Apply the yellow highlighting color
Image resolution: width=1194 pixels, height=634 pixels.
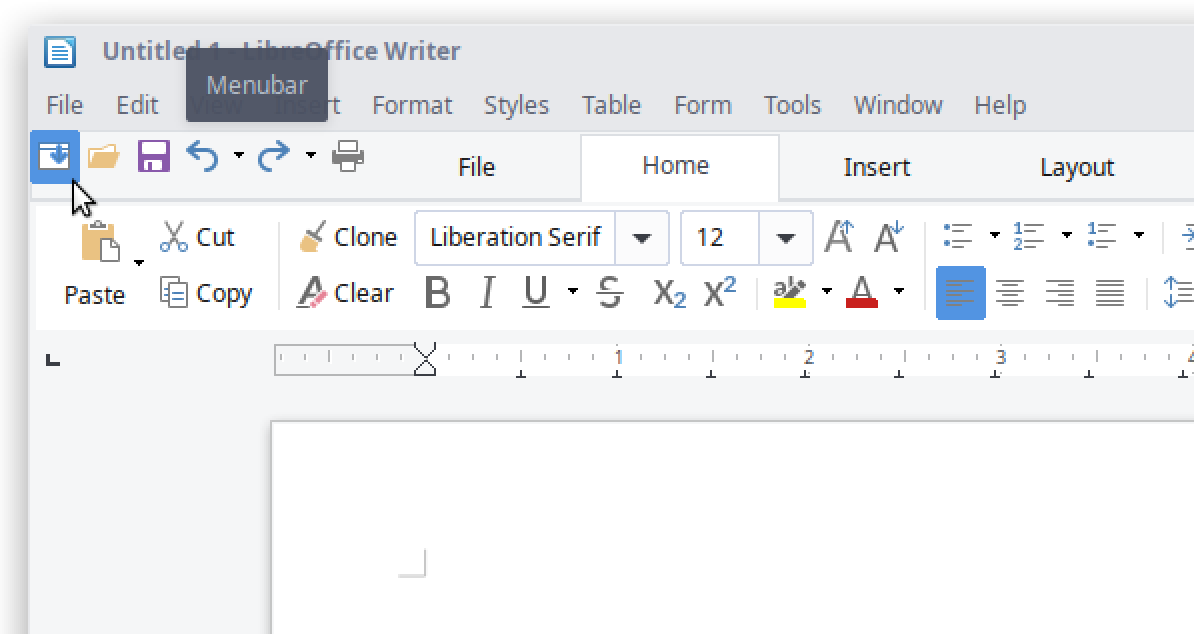[790, 293]
